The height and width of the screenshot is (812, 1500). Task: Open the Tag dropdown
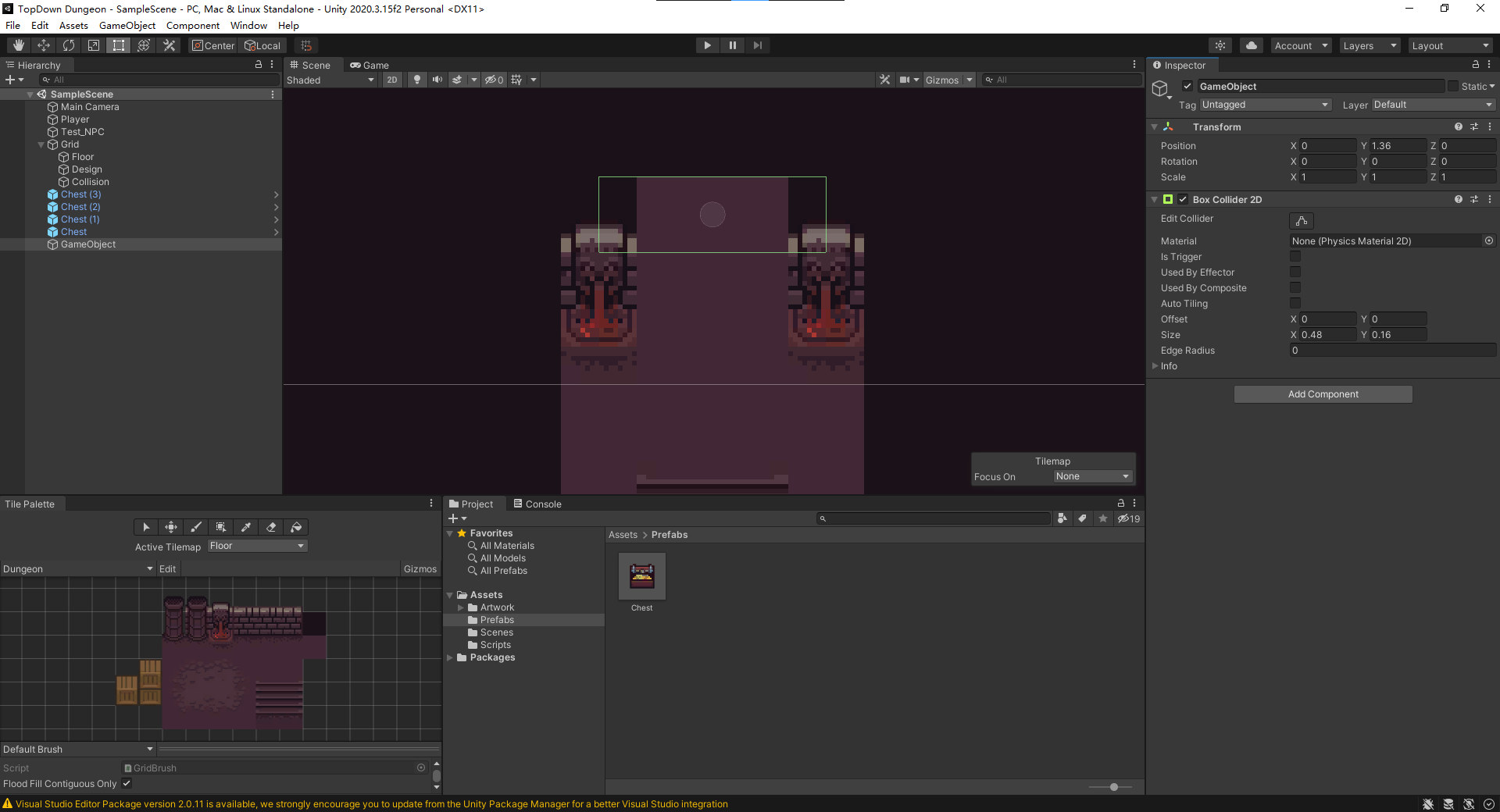pos(1265,105)
